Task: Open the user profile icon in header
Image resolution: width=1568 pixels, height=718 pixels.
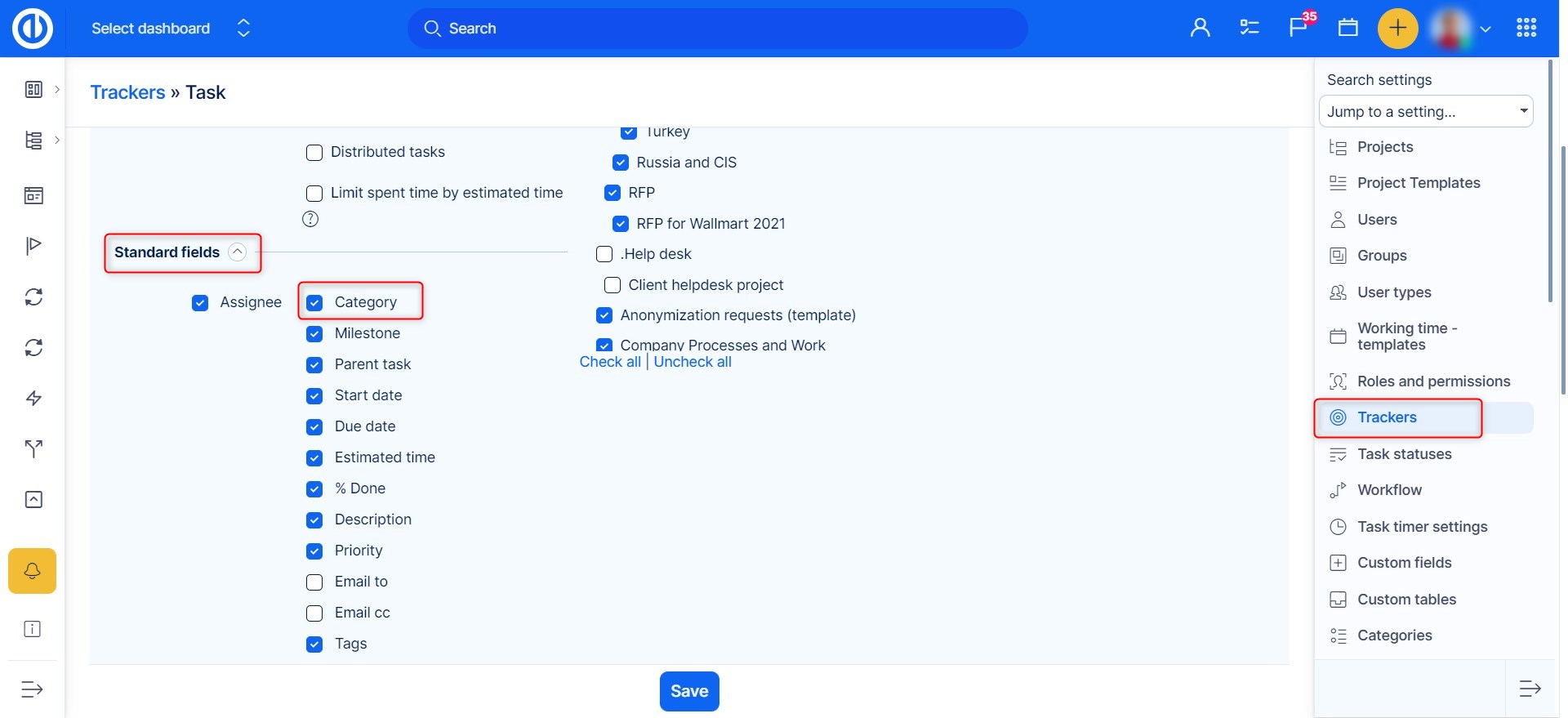Action: point(1200,29)
